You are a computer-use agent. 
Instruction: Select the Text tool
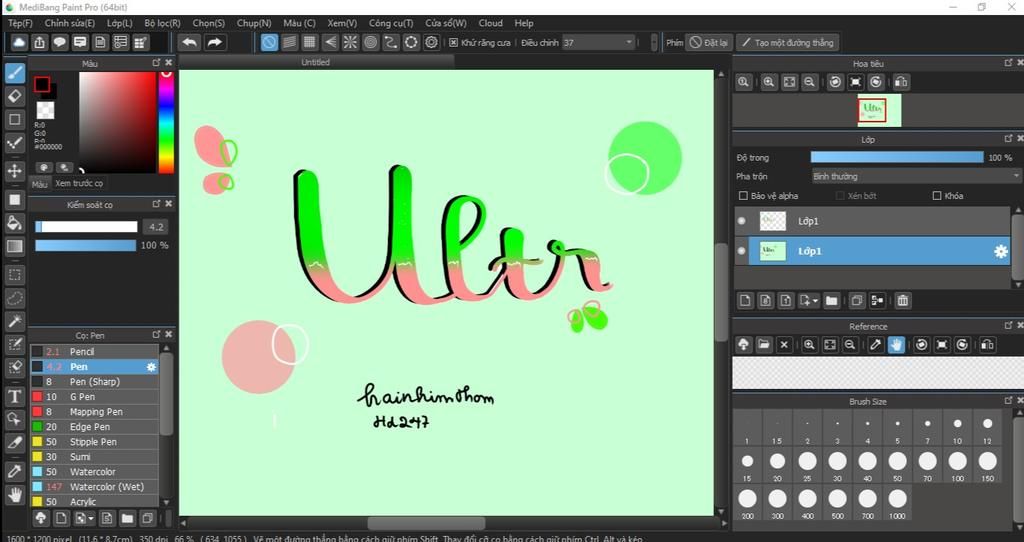[15, 396]
